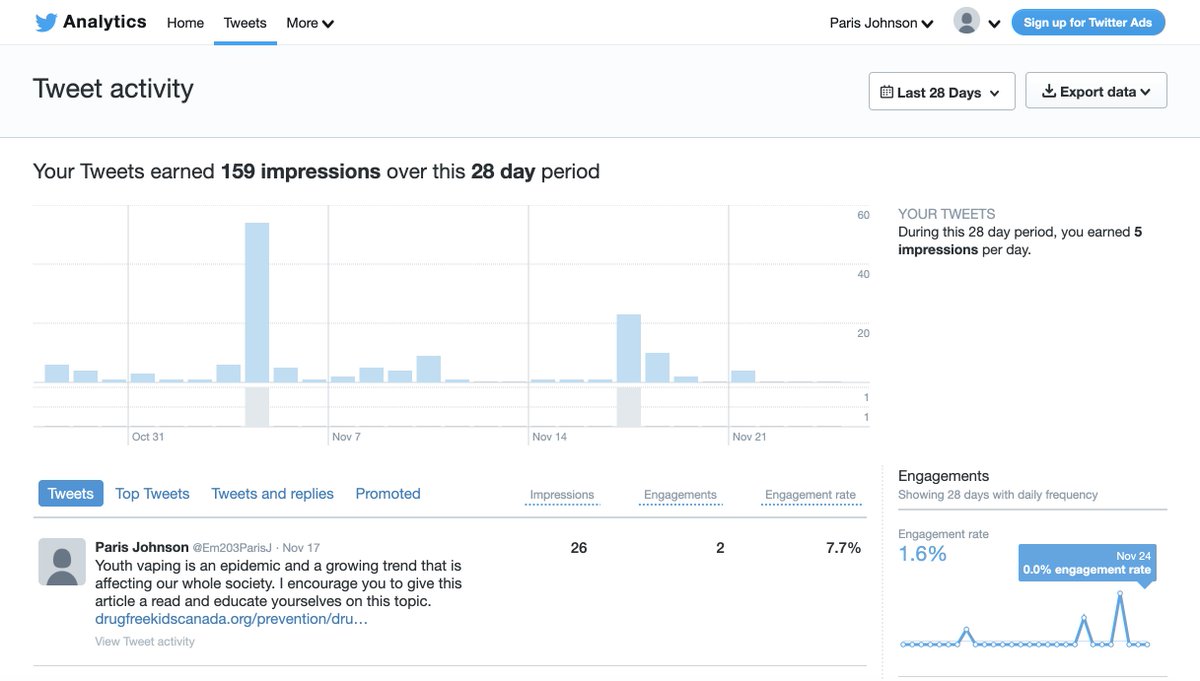This screenshot has height=681, width=1200.
Task: Click the 7.7% engagement rate value
Action: pos(842,548)
